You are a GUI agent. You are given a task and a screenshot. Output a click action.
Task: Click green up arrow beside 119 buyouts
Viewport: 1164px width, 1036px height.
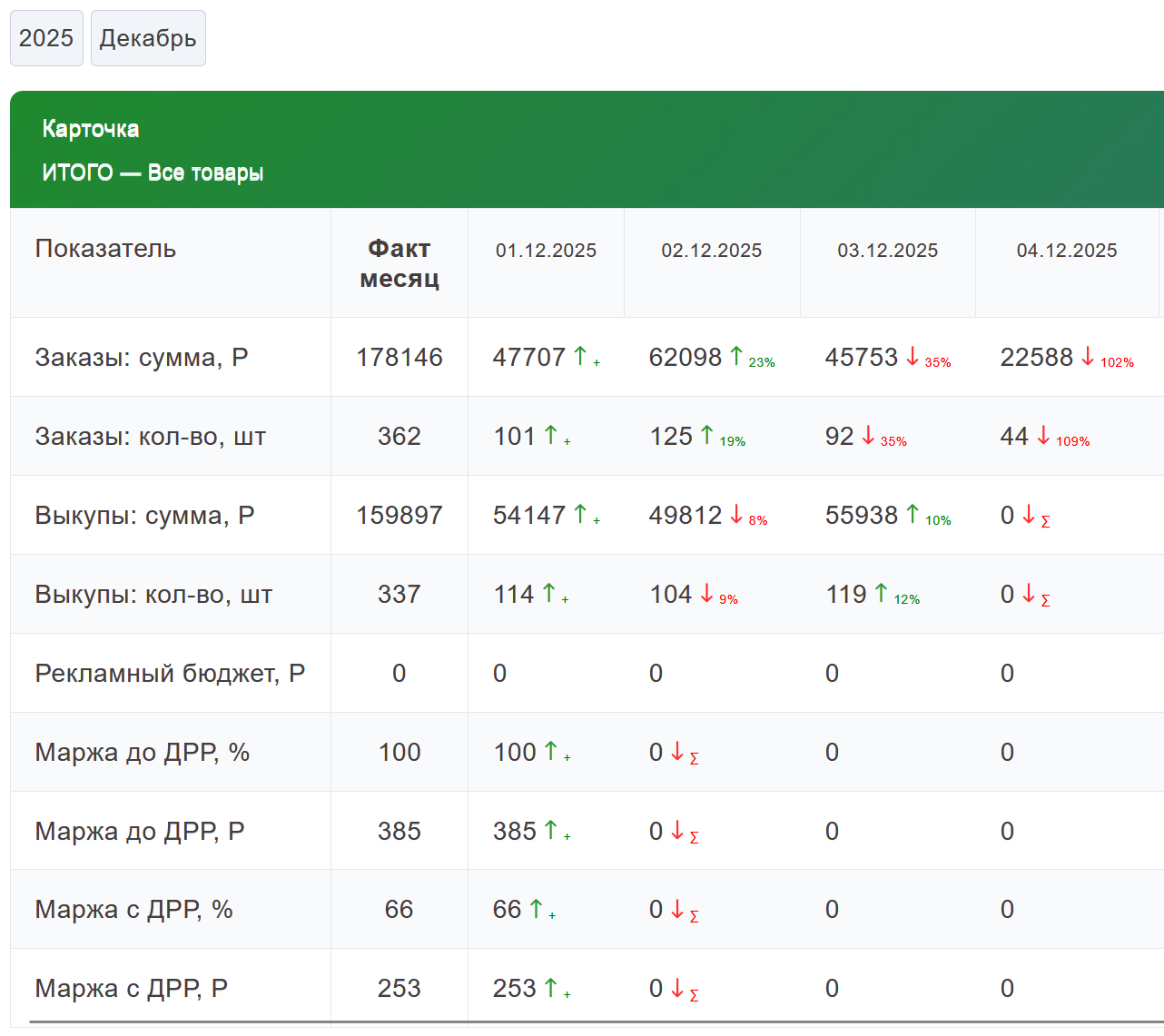point(881,593)
